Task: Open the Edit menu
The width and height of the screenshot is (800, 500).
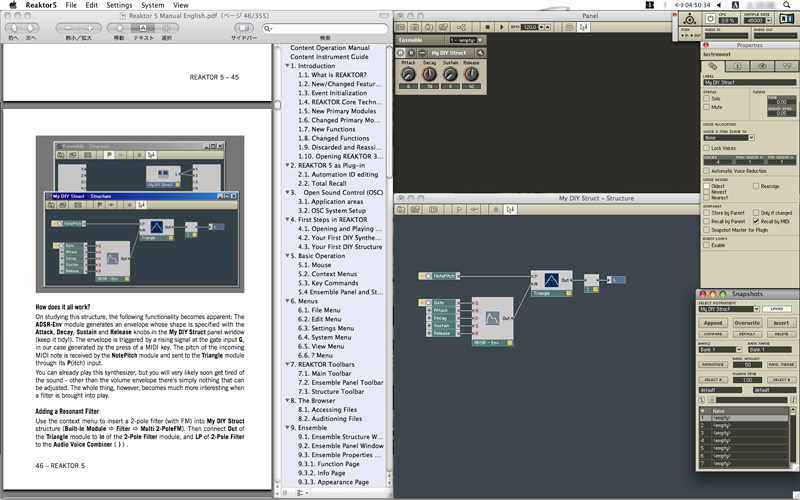Action: [91, 5]
